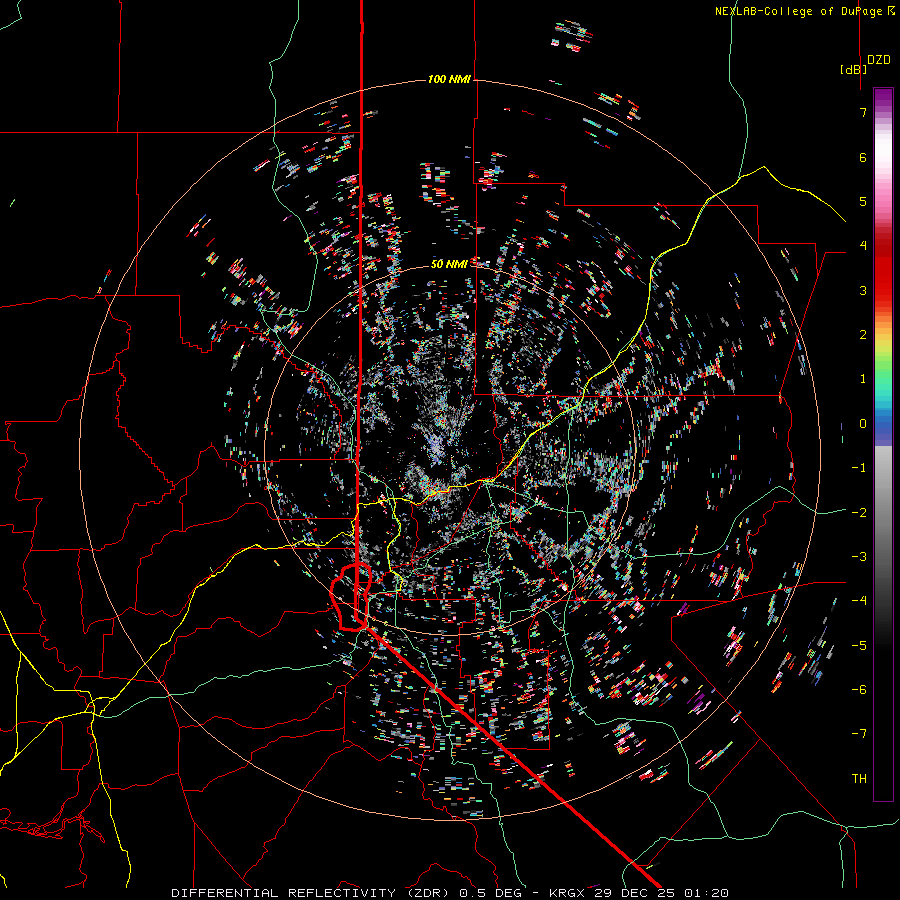Click the -3 dB tick label

[x=859, y=557]
